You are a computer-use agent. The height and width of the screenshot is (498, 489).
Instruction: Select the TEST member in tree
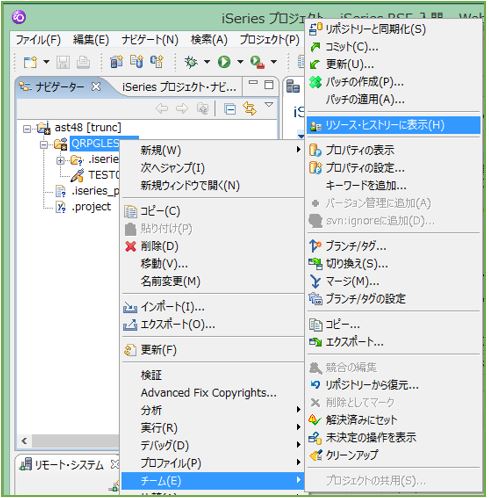click(104, 175)
